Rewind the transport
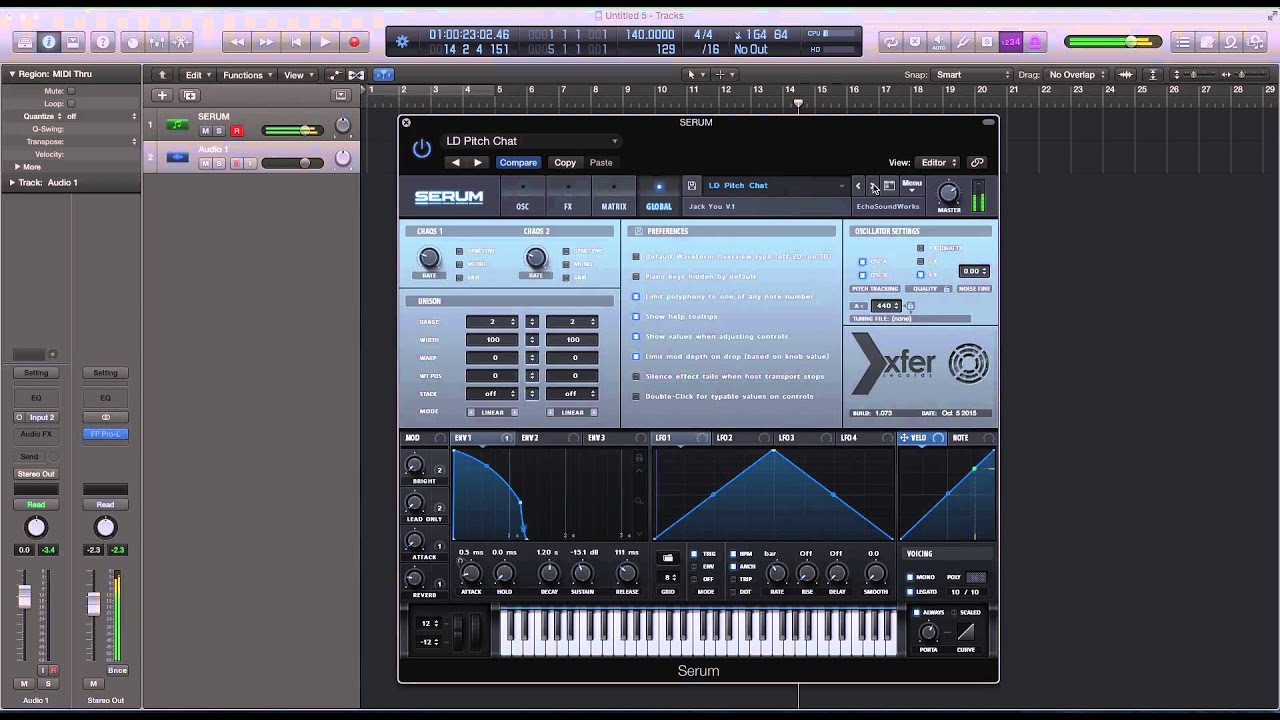The image size is (1280, 720). click(237, 42)
